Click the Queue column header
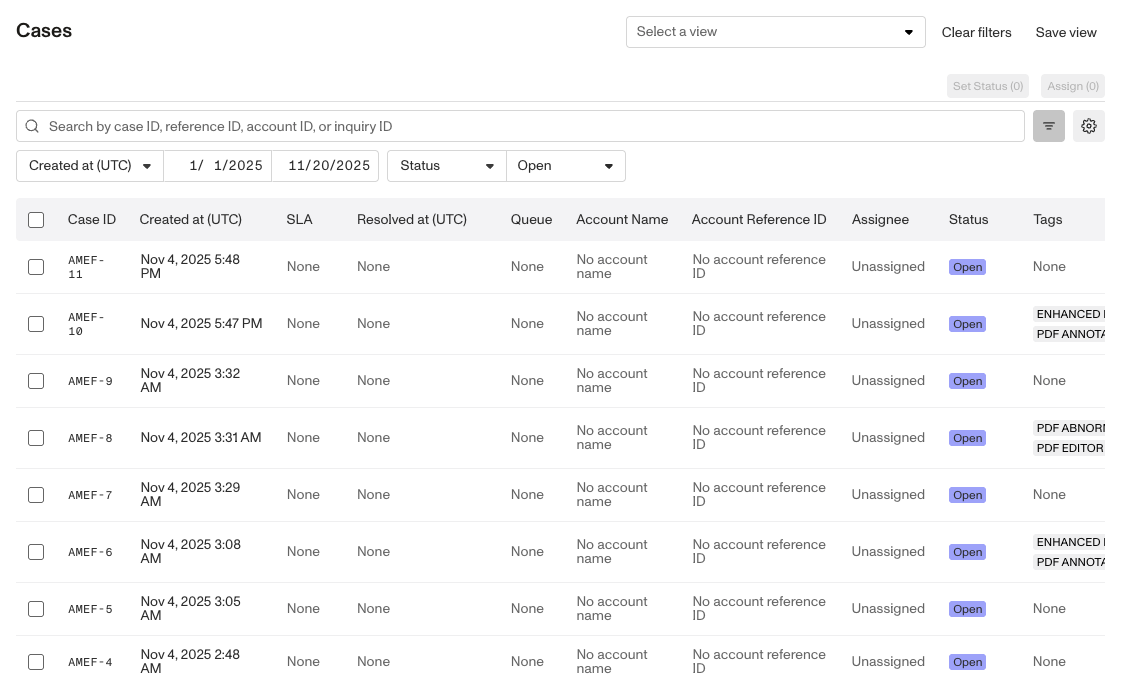 pyautogui.click(x=532, y=219)
